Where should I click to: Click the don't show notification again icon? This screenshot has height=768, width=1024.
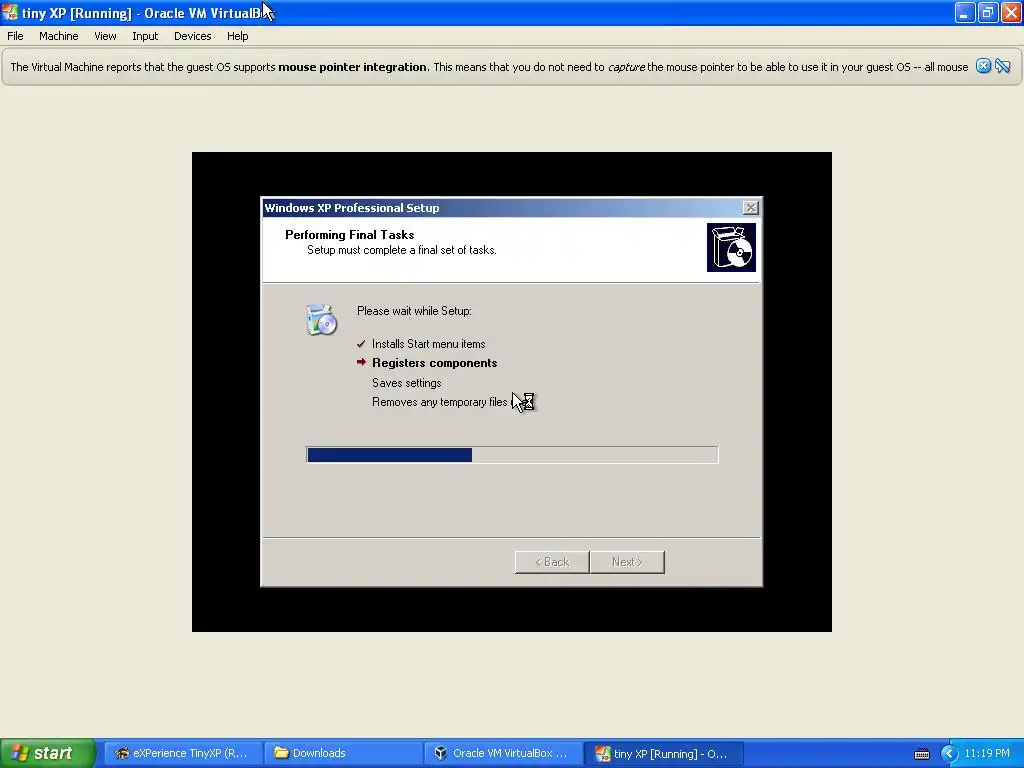[x=1003, y=66]
